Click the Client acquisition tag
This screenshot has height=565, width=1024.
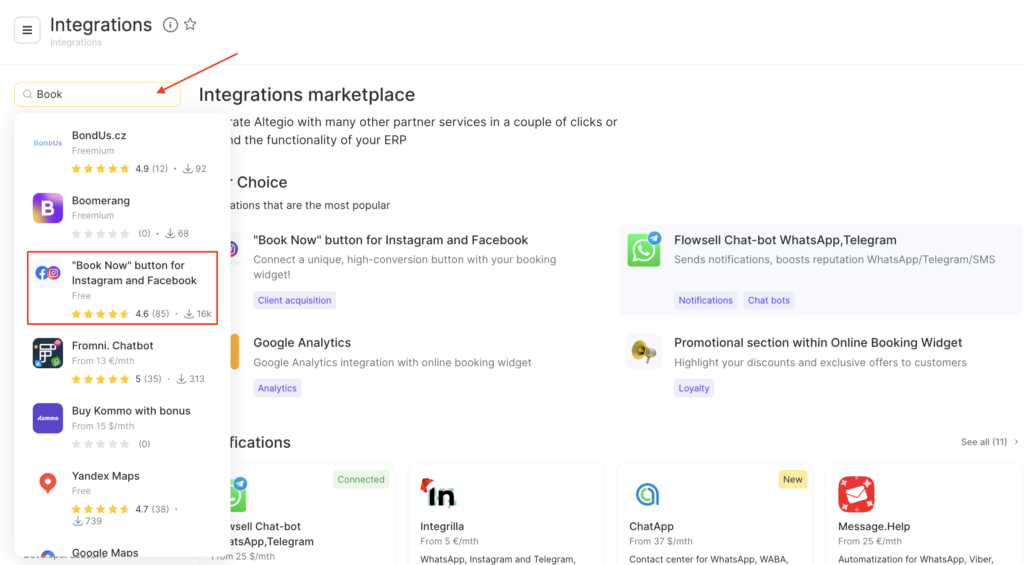(293, 300)
